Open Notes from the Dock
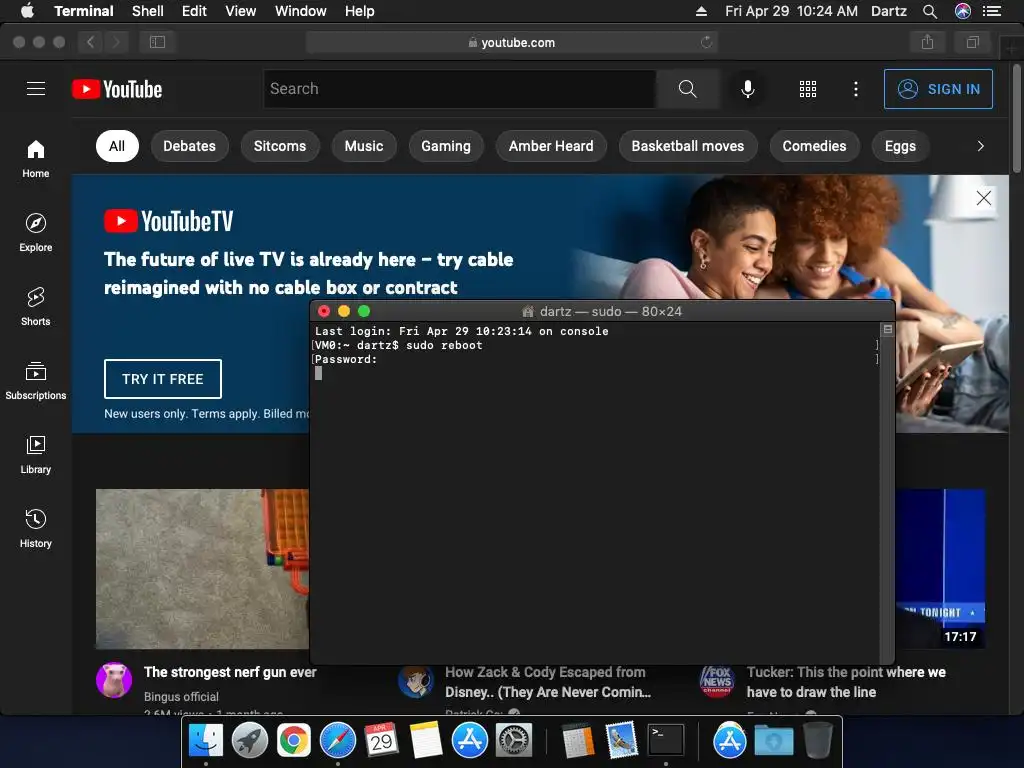 pos(426,741)
